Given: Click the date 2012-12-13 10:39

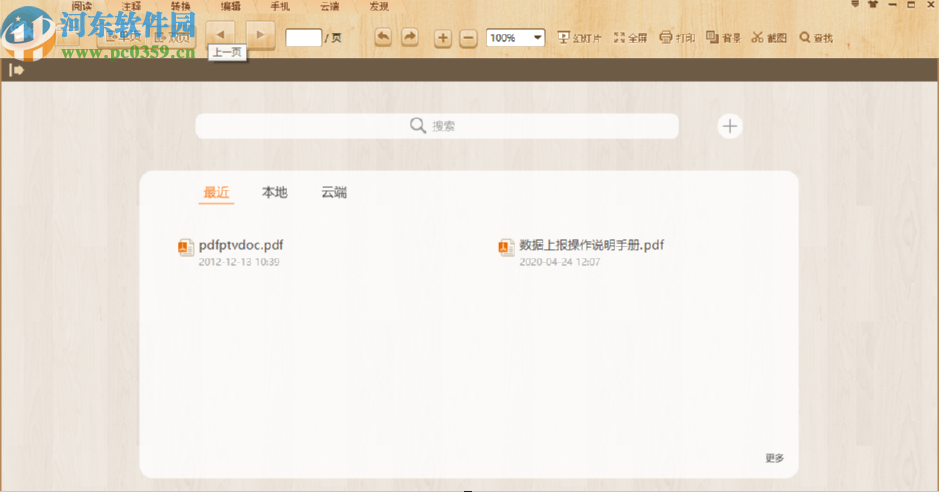Looking at the screenshot, I should pos(239,262).
